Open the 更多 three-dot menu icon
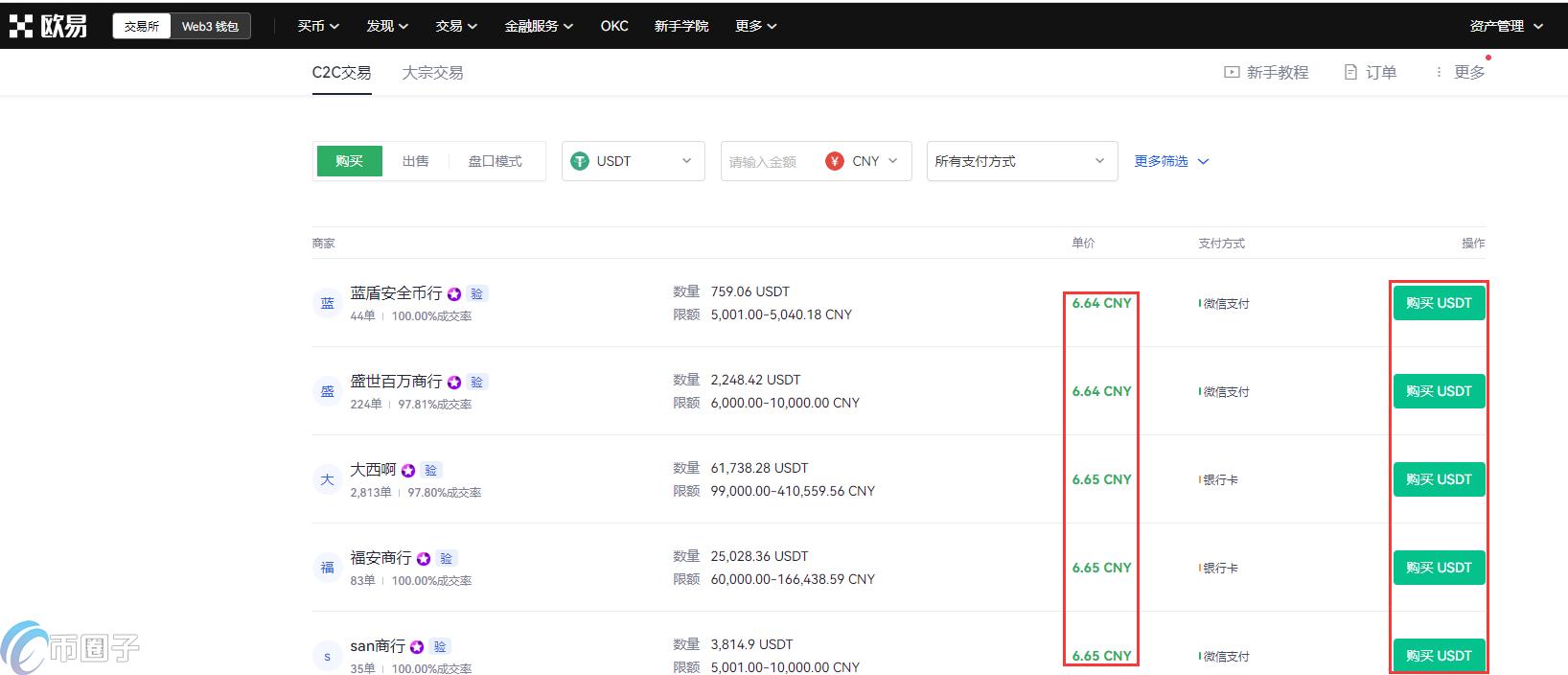The width and height of the screenshot is (1568, 675). click(1439, 72)
